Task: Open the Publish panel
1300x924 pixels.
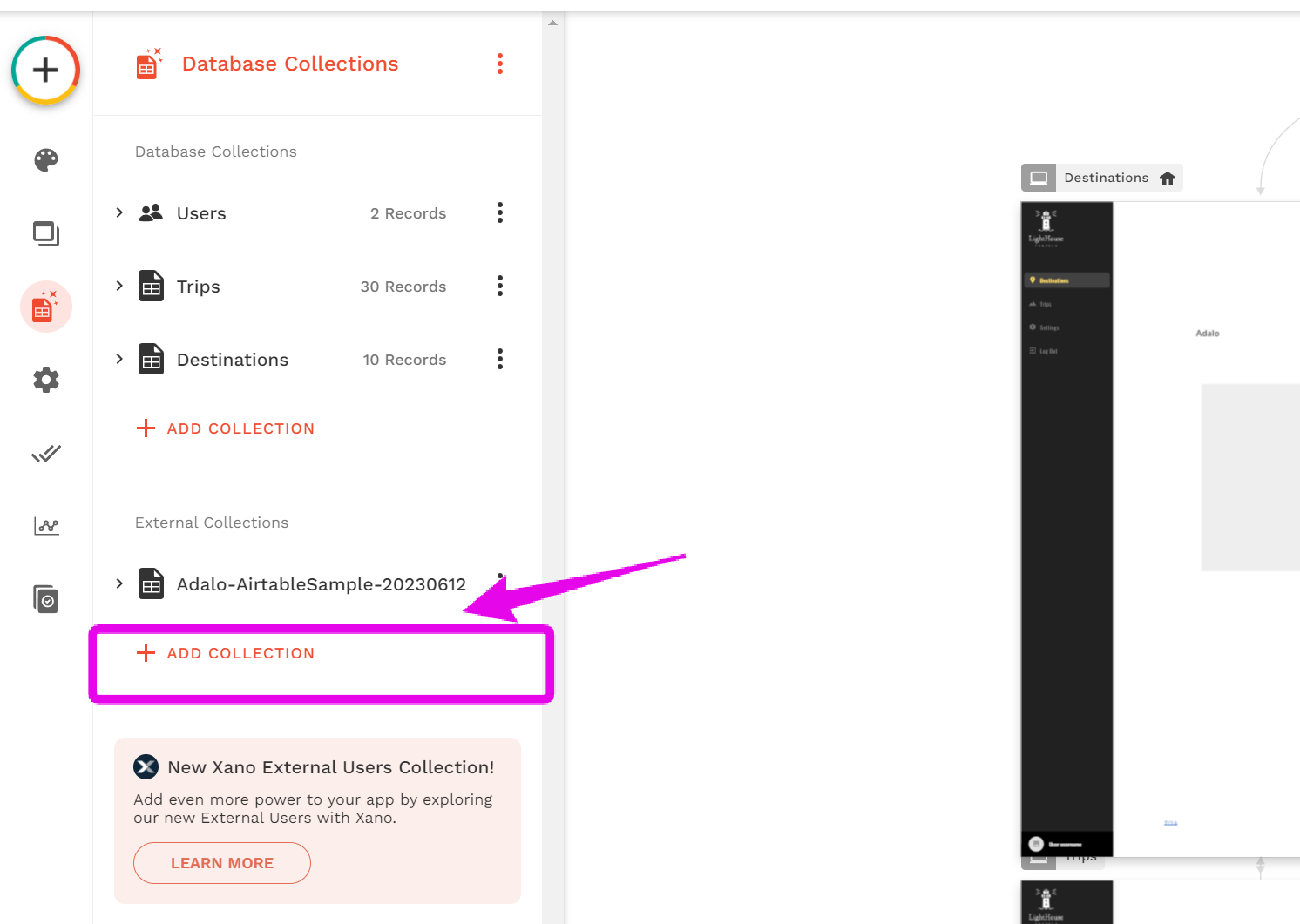Action: tap(45, 453)
